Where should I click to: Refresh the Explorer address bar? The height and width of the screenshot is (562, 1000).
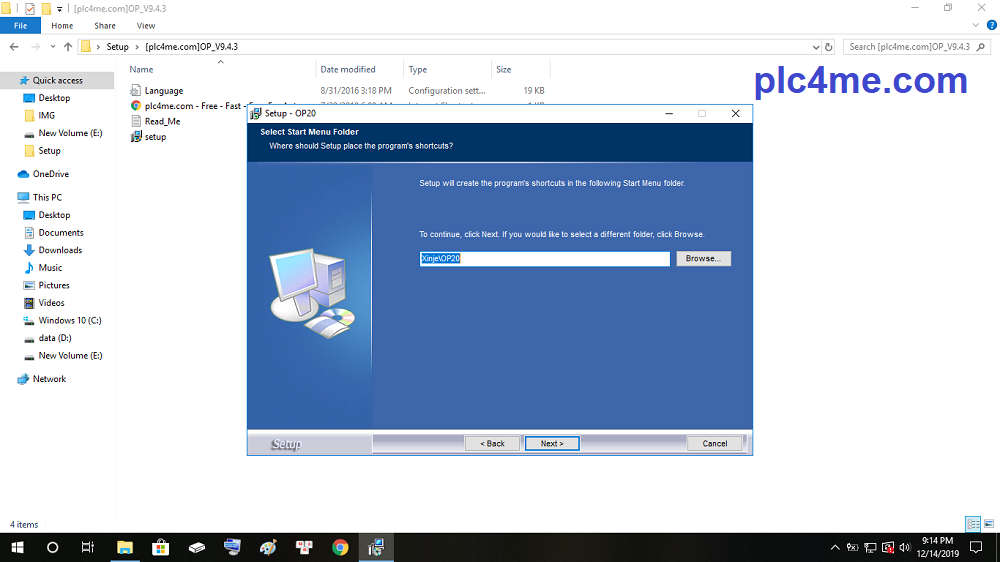[828, 47]
